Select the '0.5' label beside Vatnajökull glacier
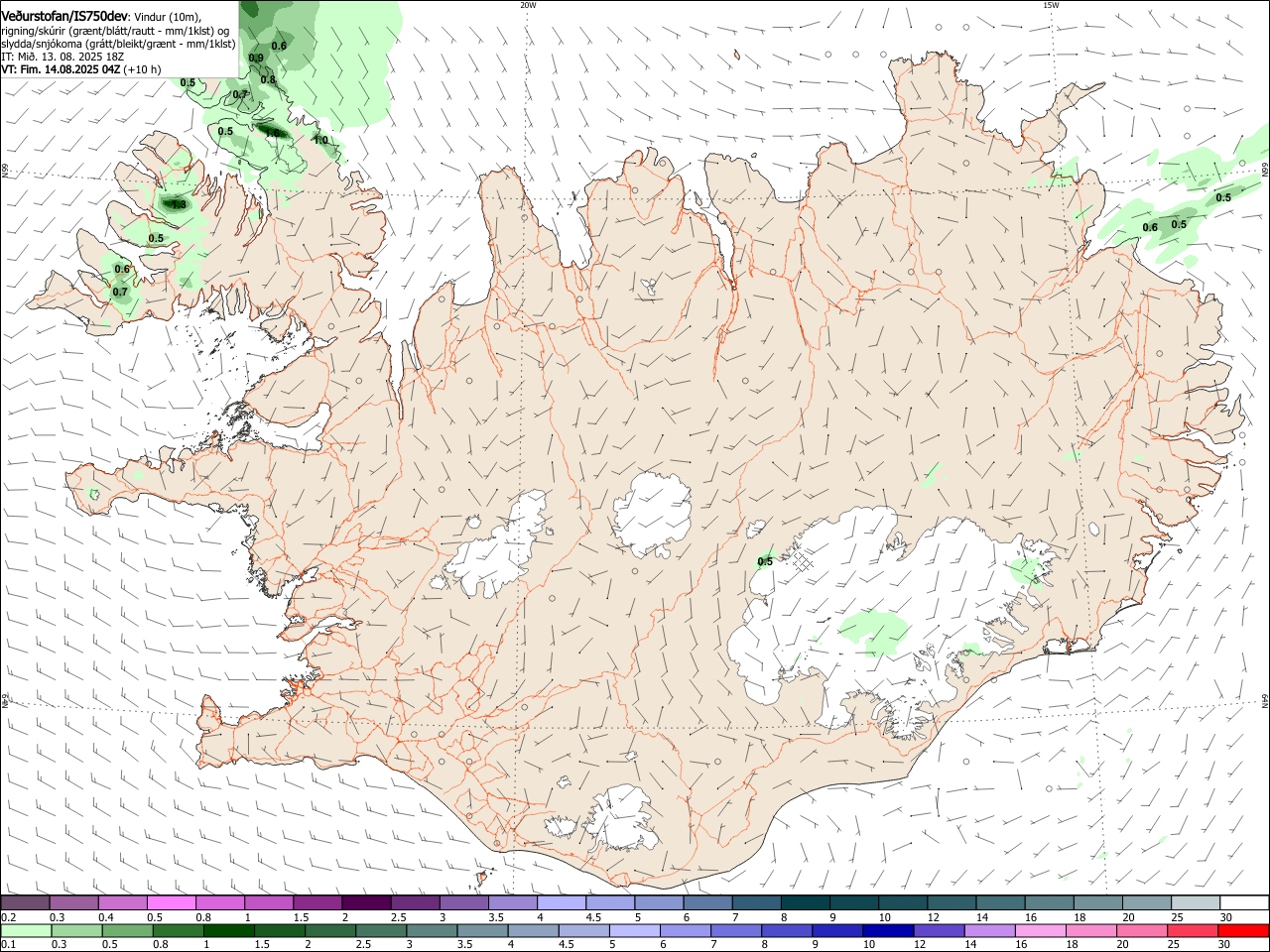 (x=765, y=562)
